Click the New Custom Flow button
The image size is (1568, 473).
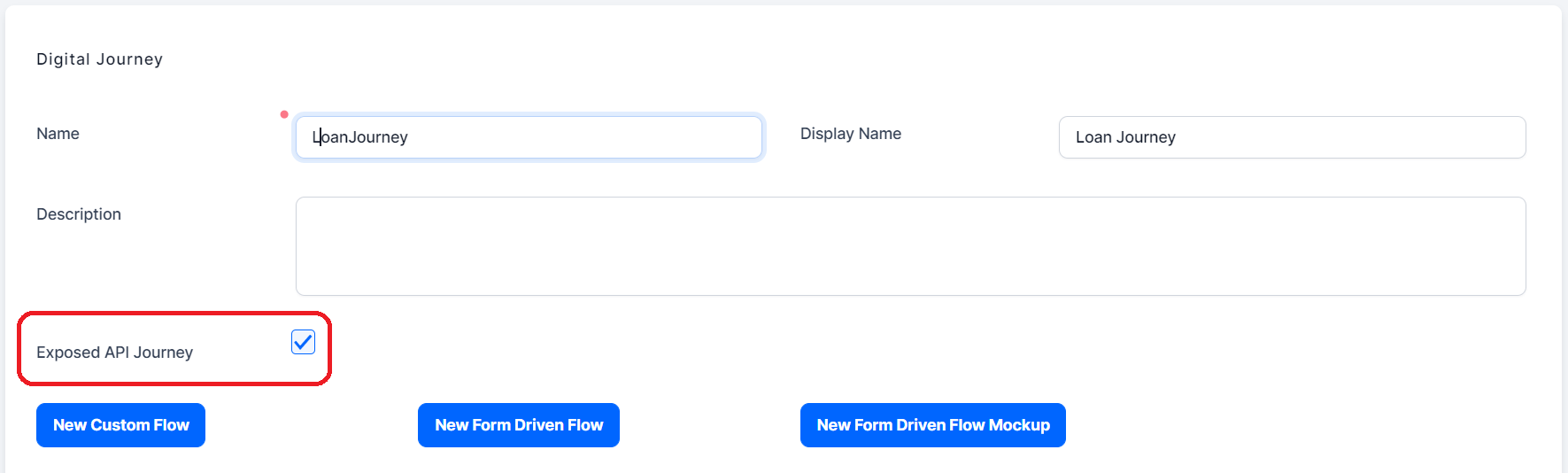click(120, 425)
